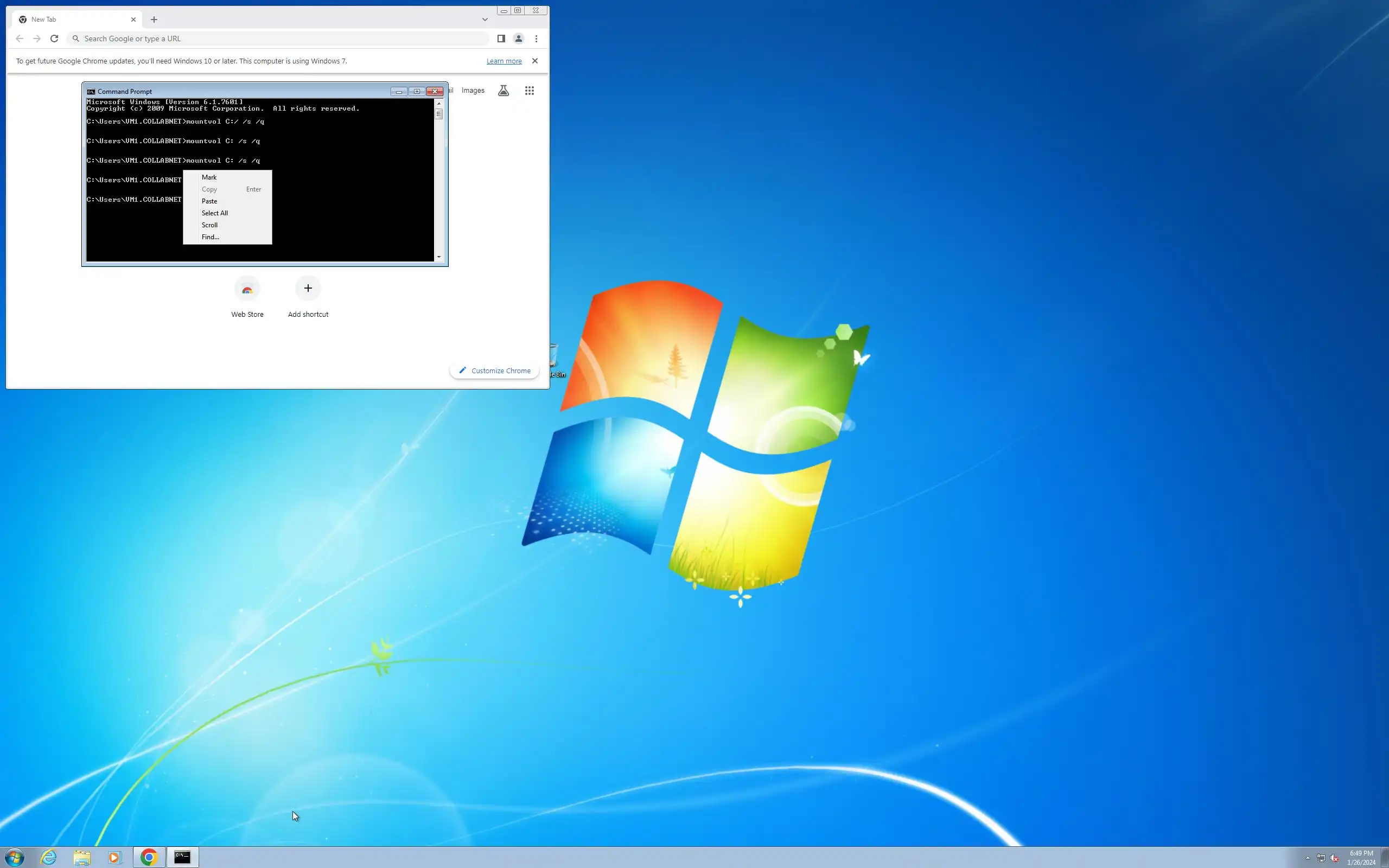Choose Paste from context menu
This screenshot has height=868, width=1389.
pyautogui.click(x=209, y=201)
